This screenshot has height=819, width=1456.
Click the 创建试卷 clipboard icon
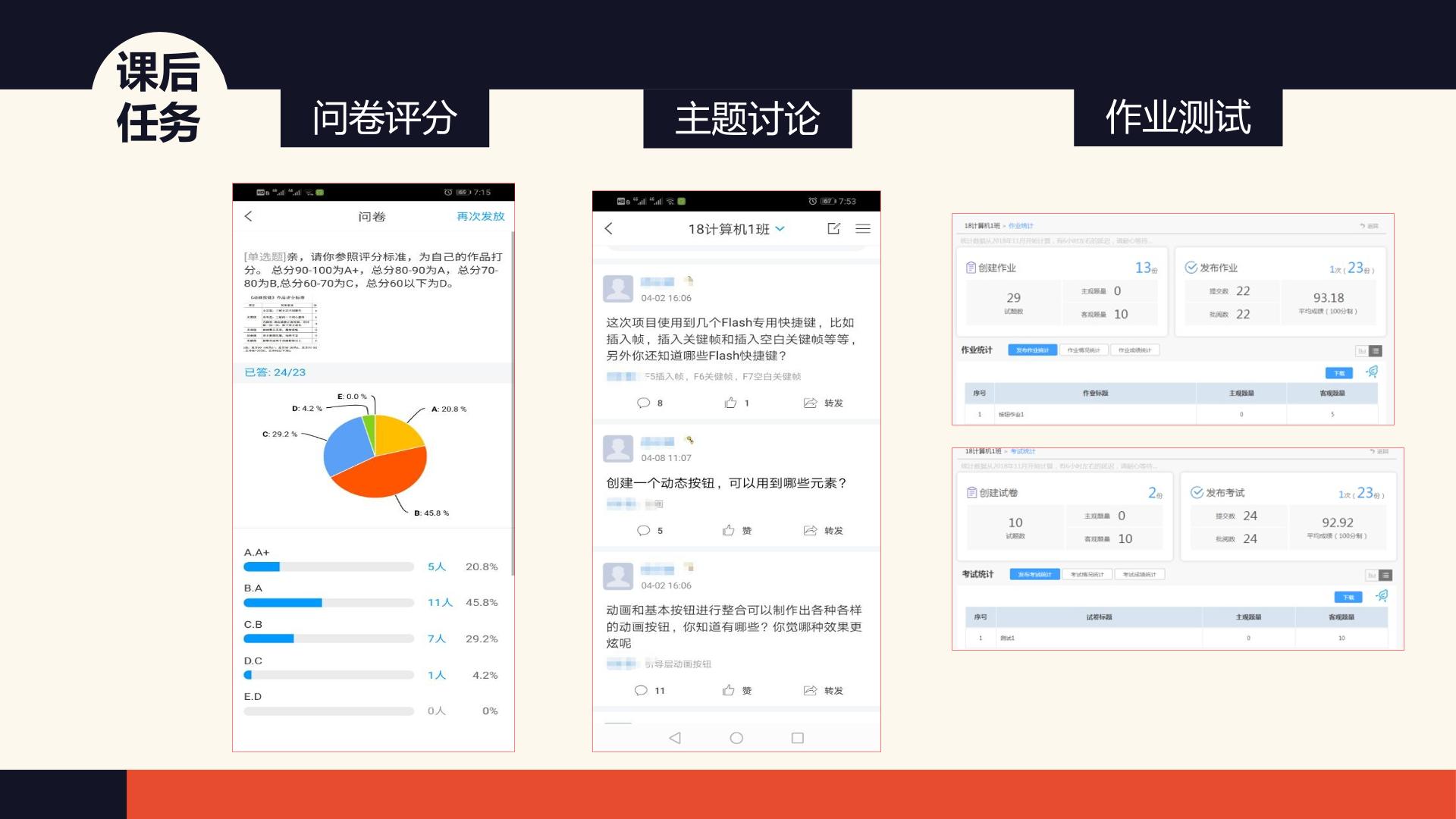coord(971,493)
